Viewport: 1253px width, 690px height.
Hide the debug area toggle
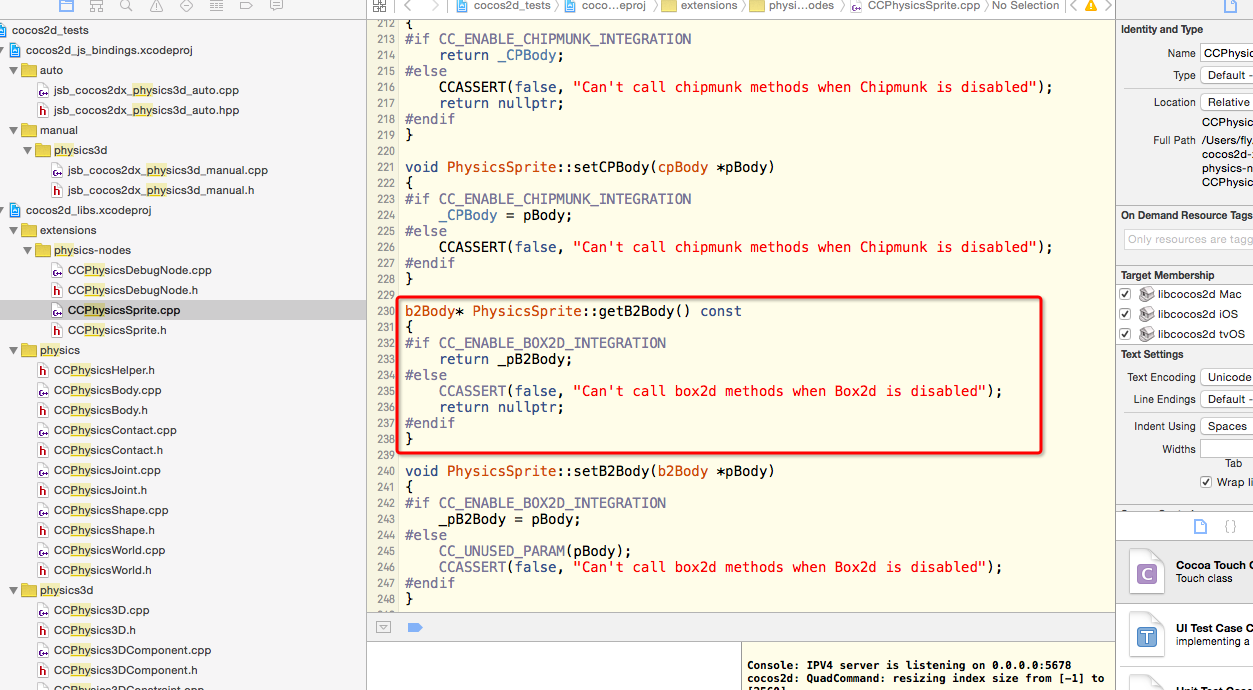383,627
